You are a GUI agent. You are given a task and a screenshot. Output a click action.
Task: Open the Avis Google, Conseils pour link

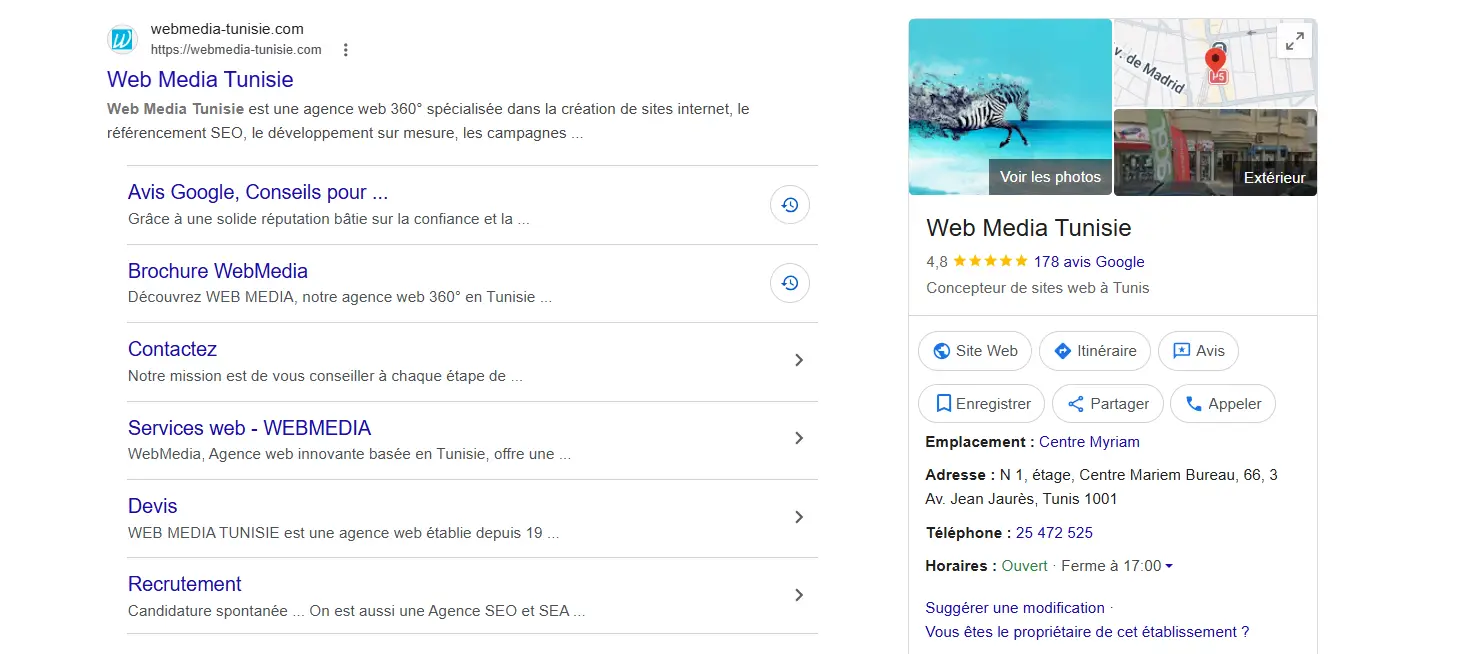(x=258, y=192)
